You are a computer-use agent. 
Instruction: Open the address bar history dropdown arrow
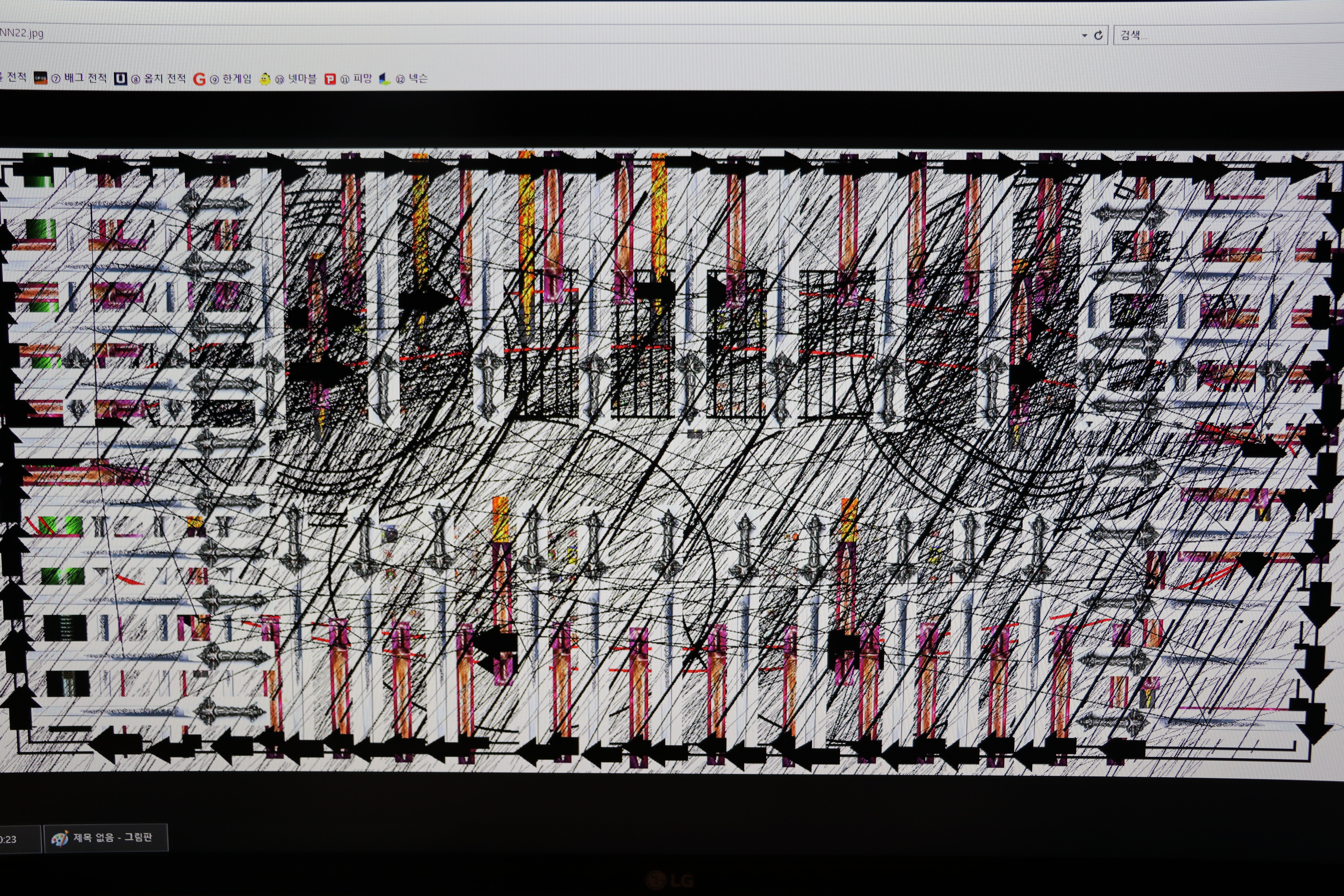point(1084,35)
